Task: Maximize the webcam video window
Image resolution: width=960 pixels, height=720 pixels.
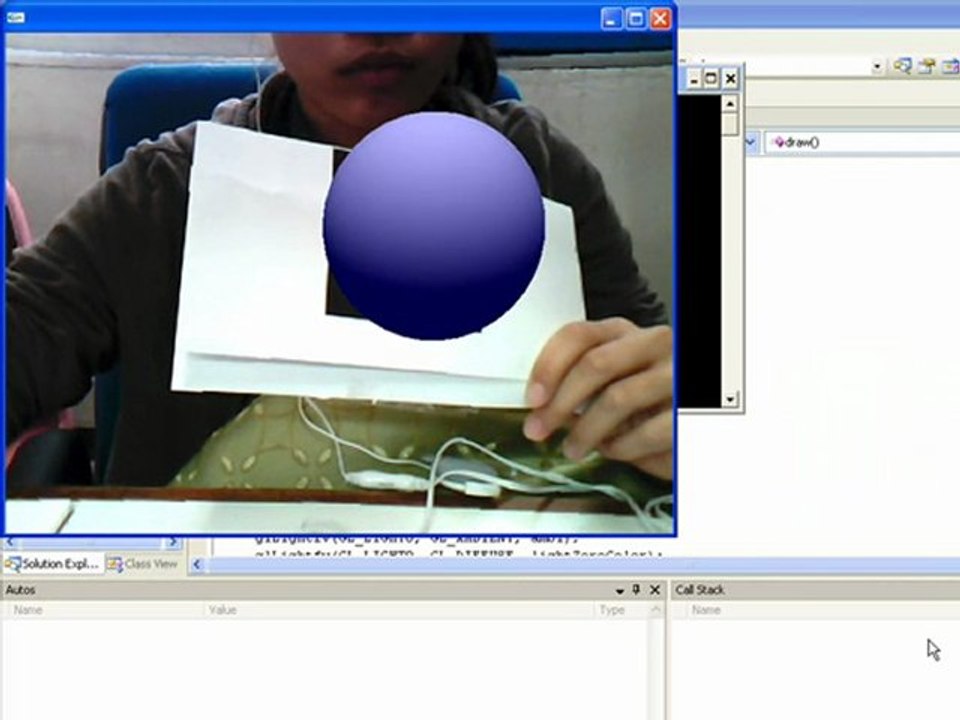Action: (636, 19)
